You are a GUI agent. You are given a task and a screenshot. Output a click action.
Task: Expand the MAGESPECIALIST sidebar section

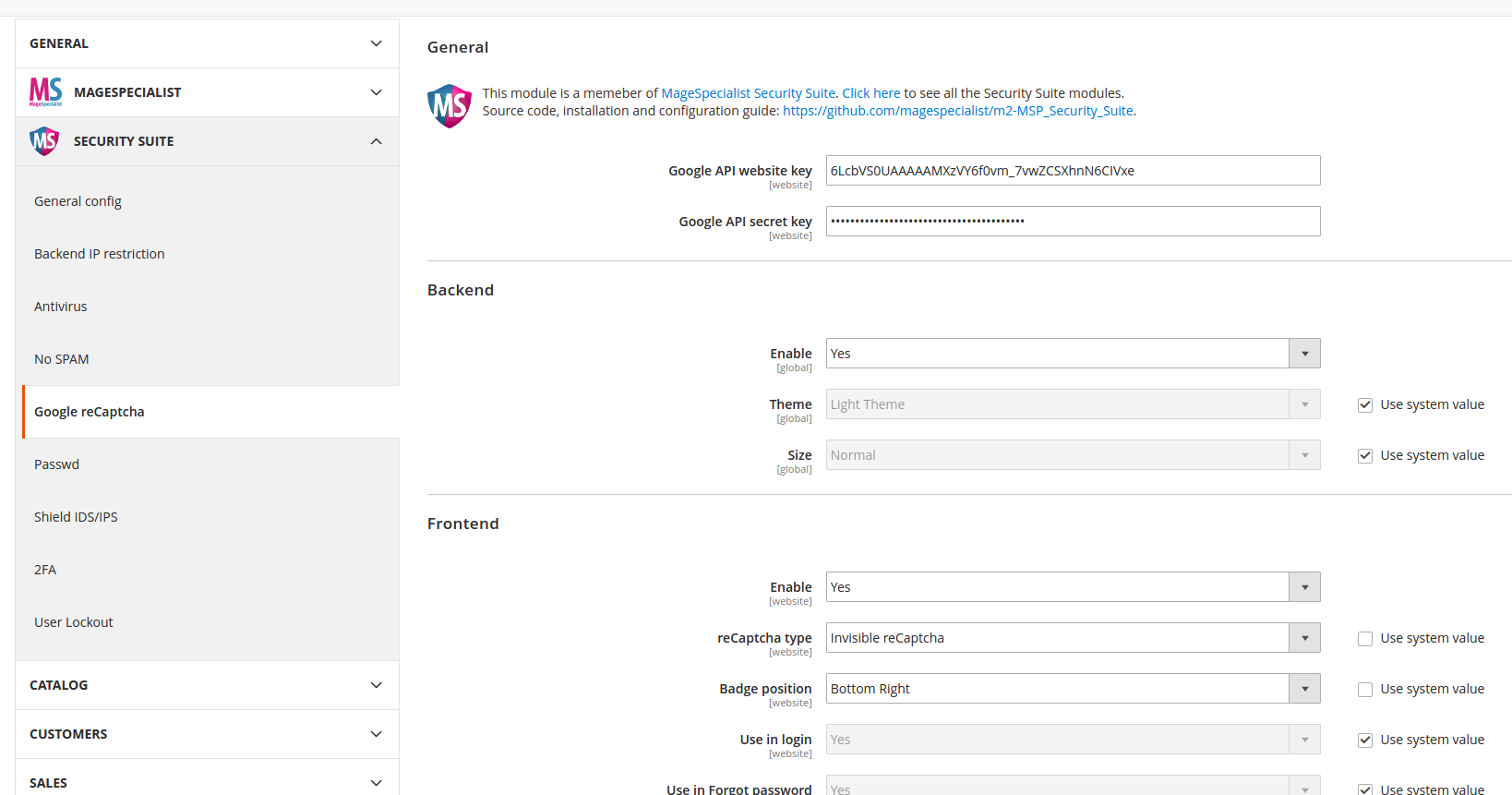click(207, 92)
